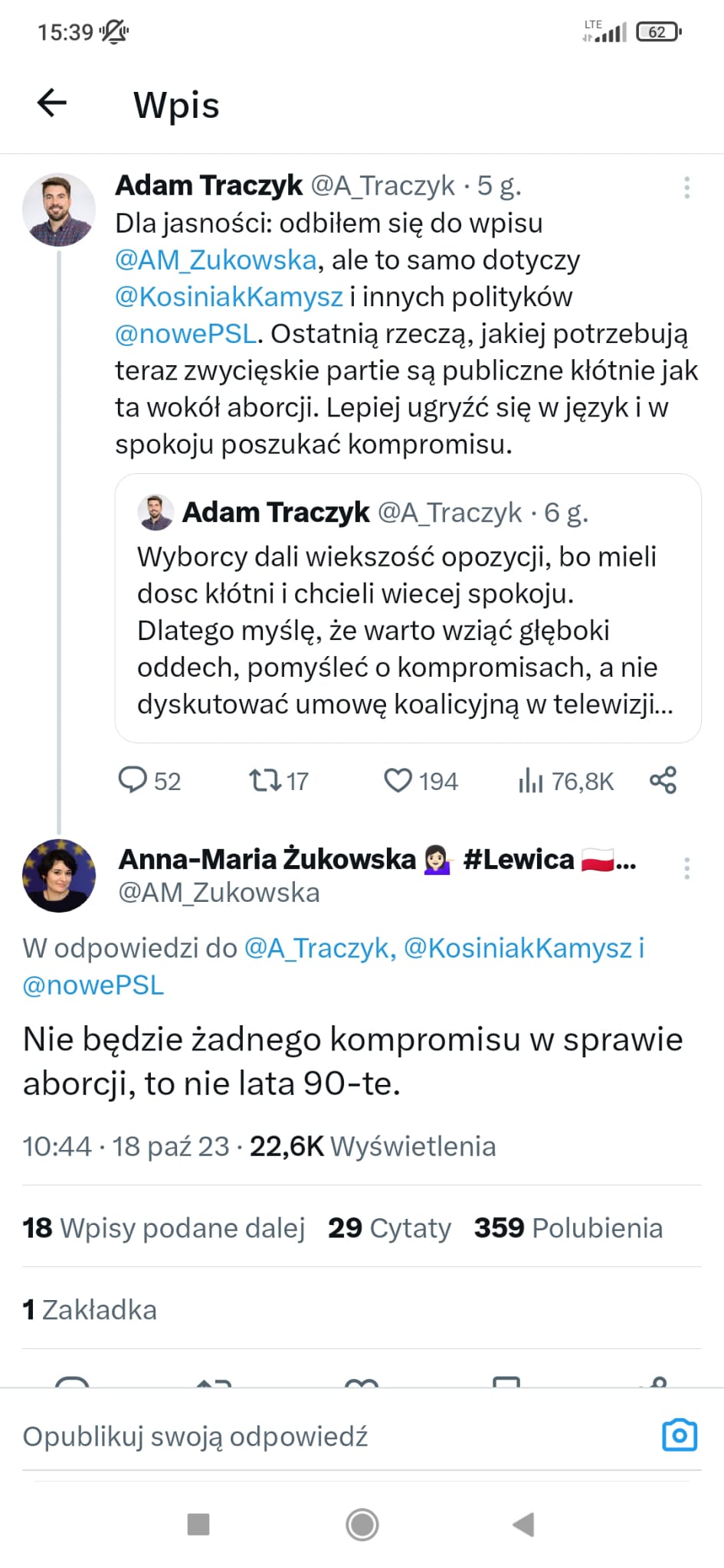View 29 Cytaty list
The width and height of the screenshot is (724, 1568).
389,1227
